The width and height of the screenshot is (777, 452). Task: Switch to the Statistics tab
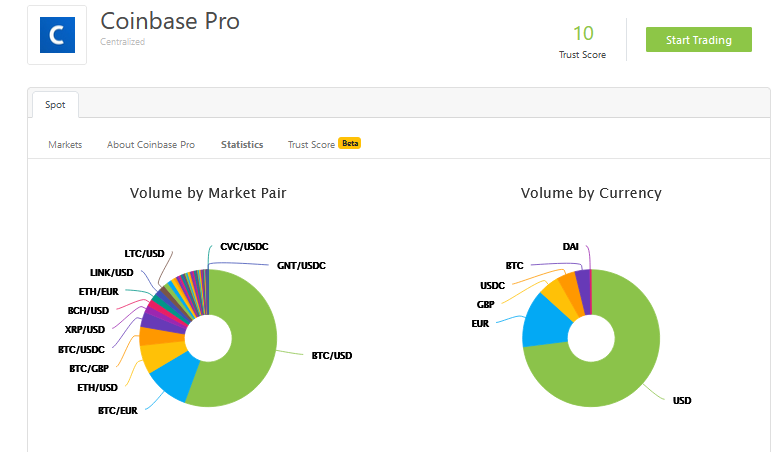242,145
